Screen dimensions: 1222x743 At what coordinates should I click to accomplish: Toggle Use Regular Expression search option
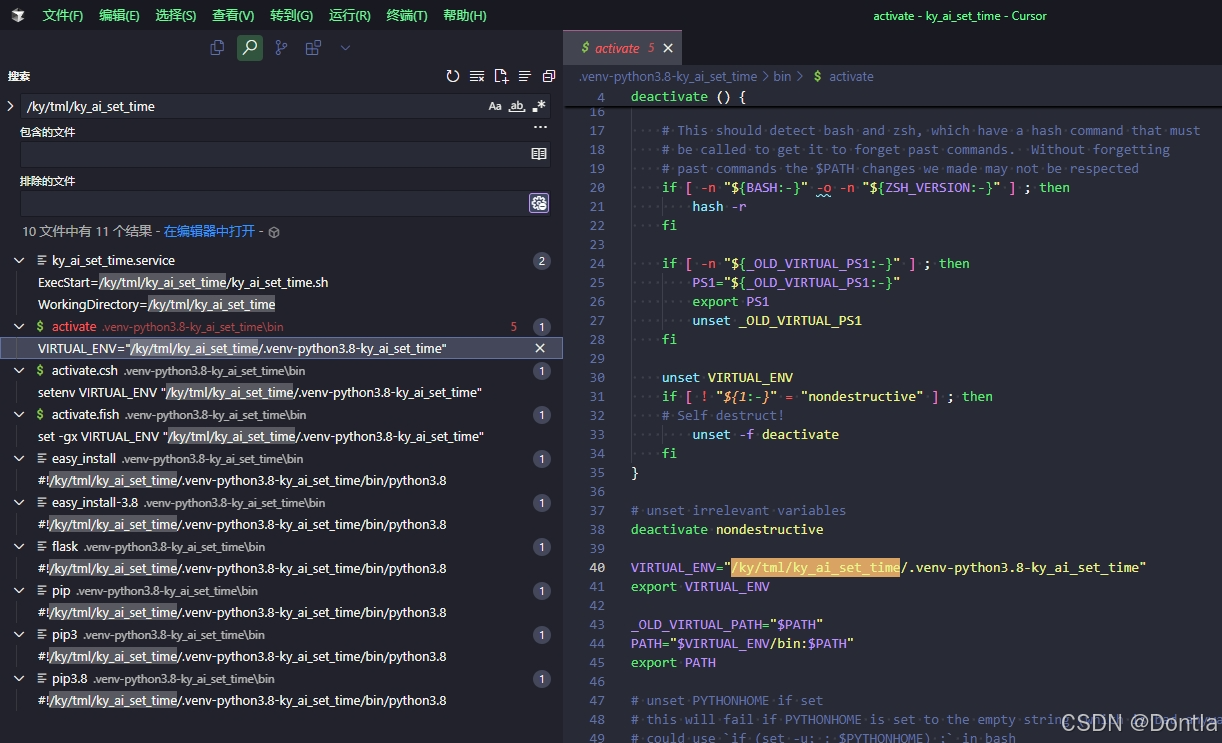538,105
